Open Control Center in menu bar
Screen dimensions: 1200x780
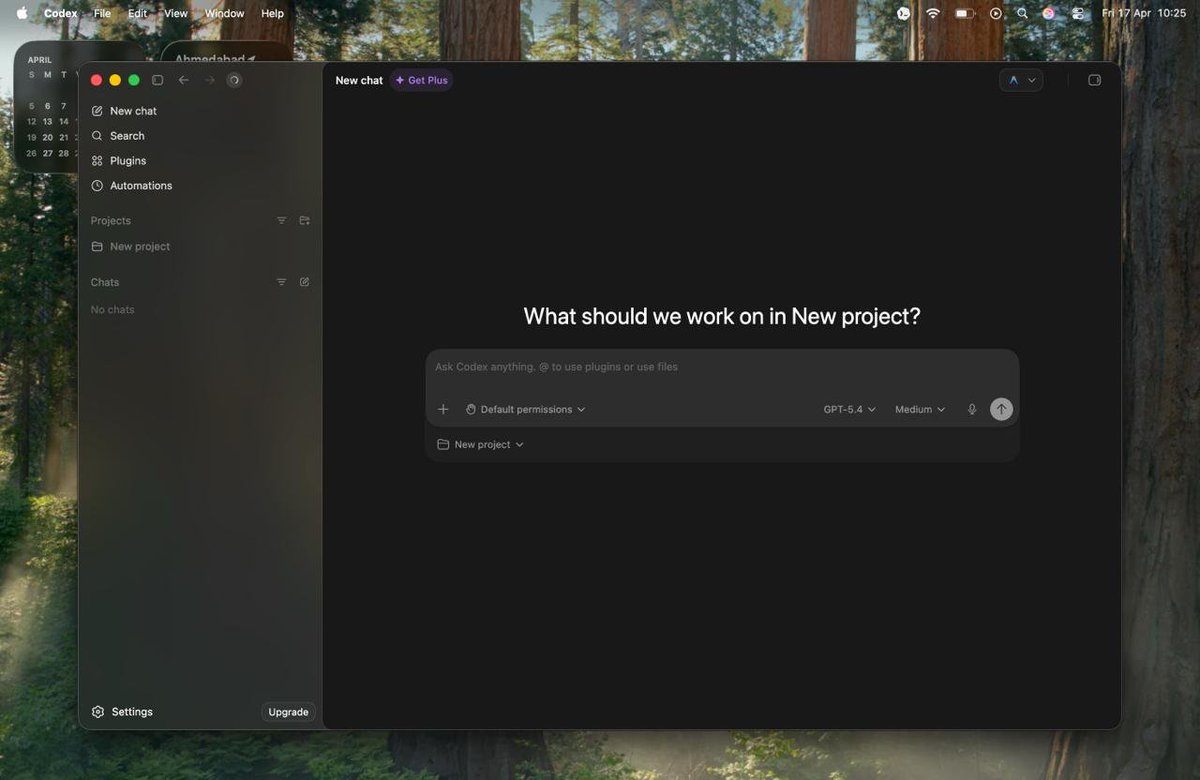coord(1078,13)
